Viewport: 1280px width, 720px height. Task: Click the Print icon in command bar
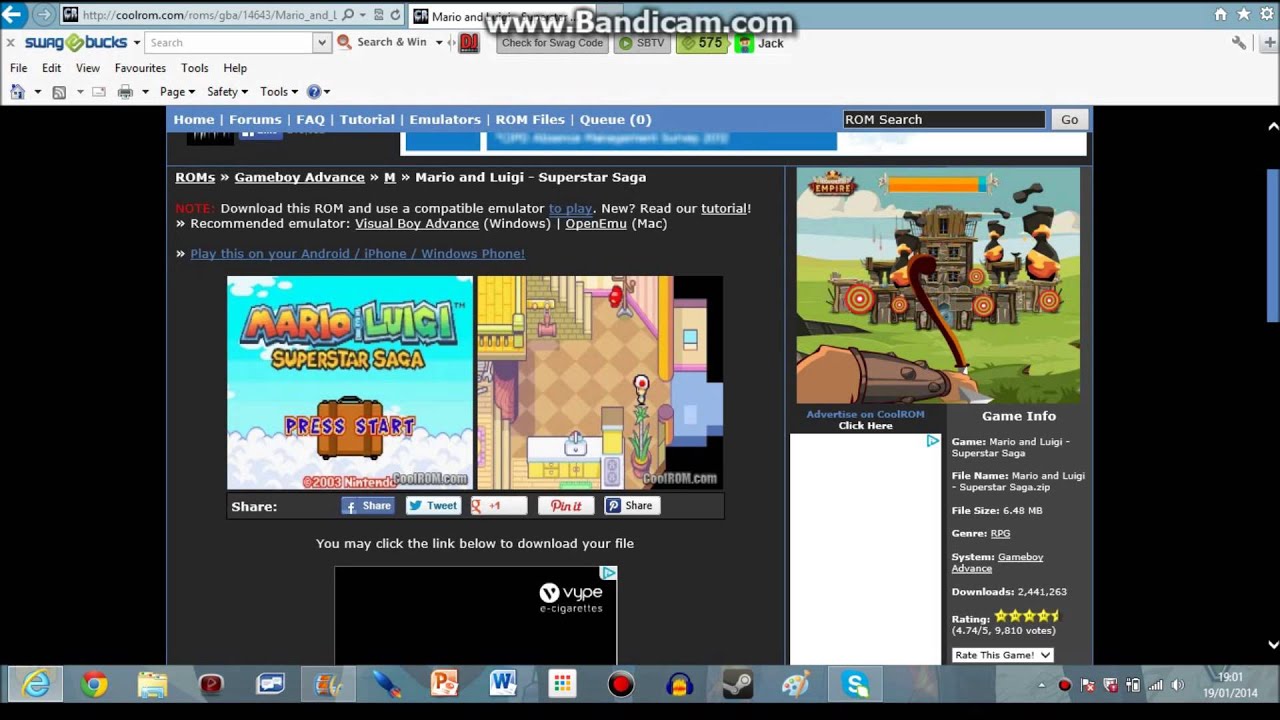125,92
